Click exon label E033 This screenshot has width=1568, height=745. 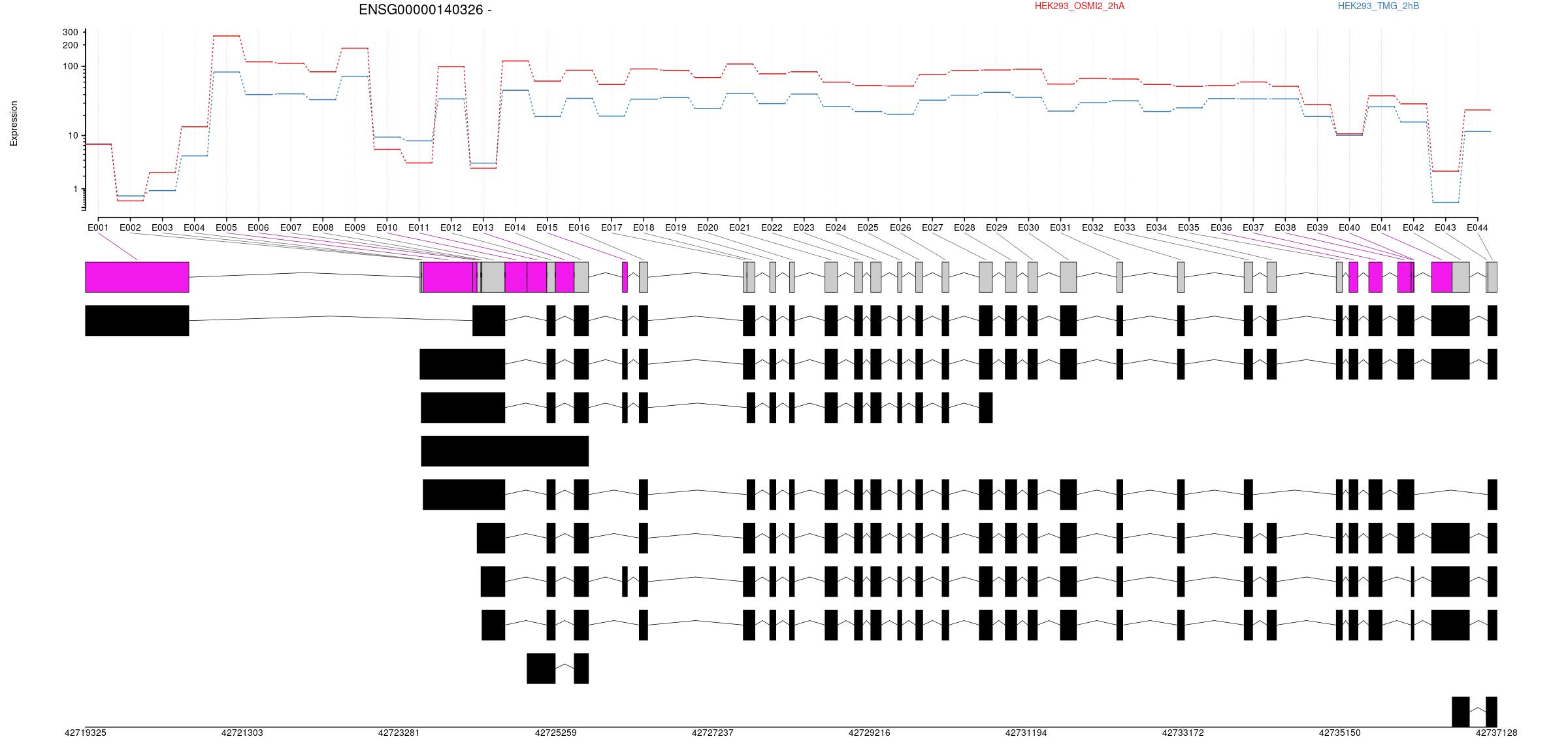click(x=1124, y=227)
